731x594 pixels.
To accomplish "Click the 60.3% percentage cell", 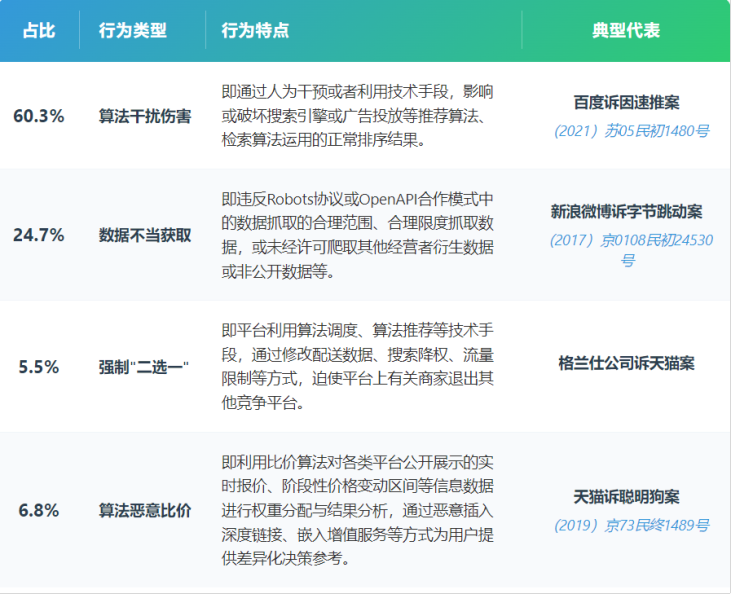I will pyautogui.click(x=39, y=116).
